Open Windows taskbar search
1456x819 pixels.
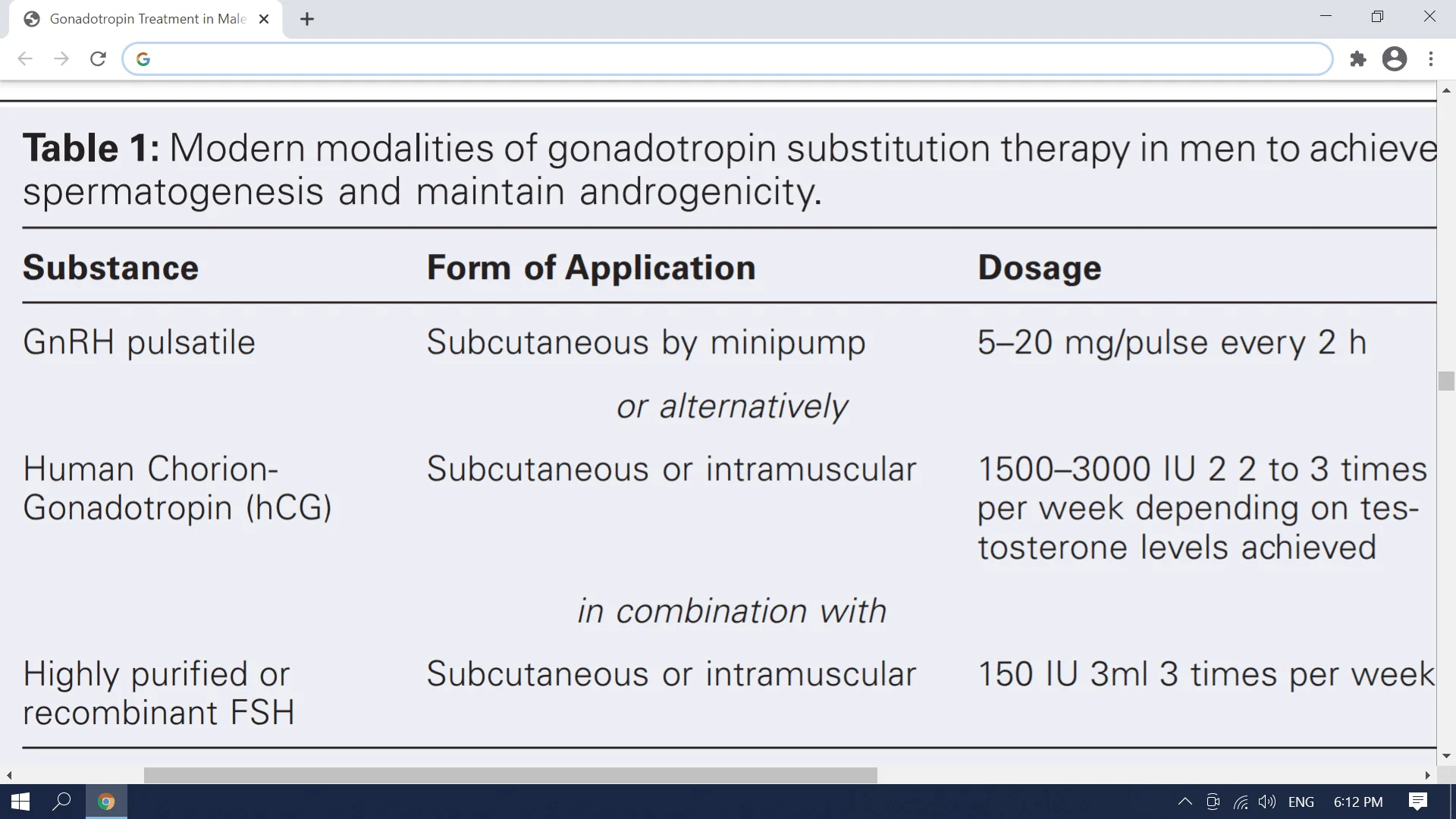(61, 802)
